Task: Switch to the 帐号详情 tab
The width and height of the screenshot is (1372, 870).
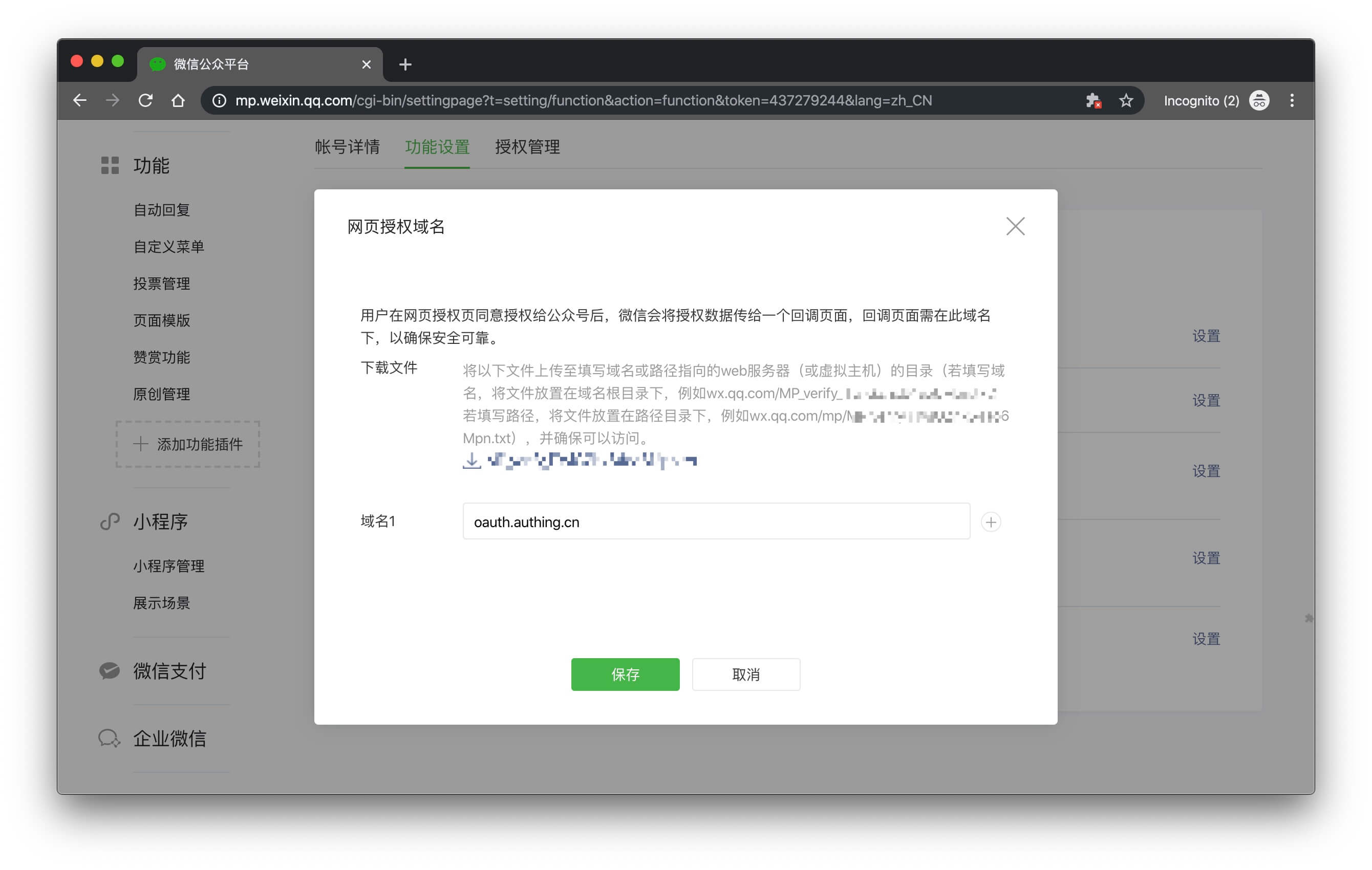Action: point(347,147)
